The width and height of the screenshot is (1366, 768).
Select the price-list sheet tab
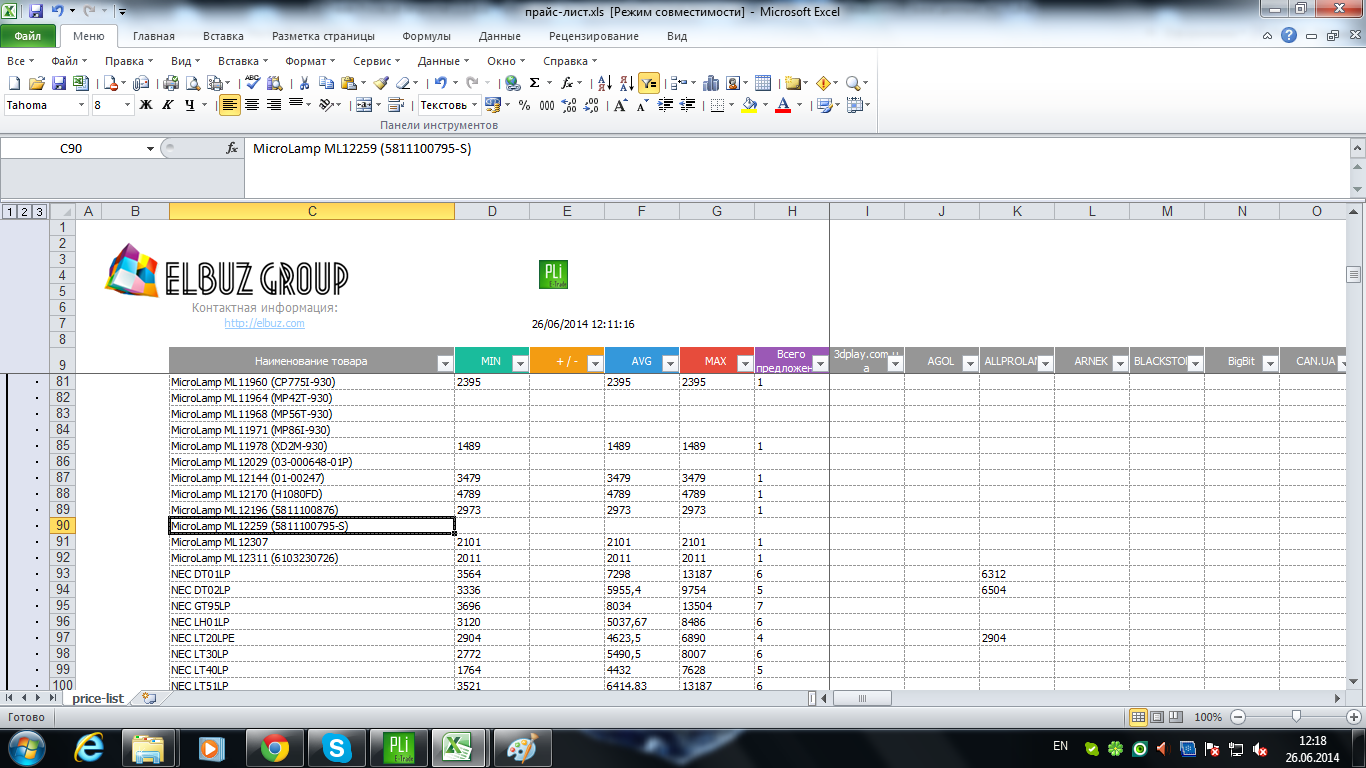(97, 698)
